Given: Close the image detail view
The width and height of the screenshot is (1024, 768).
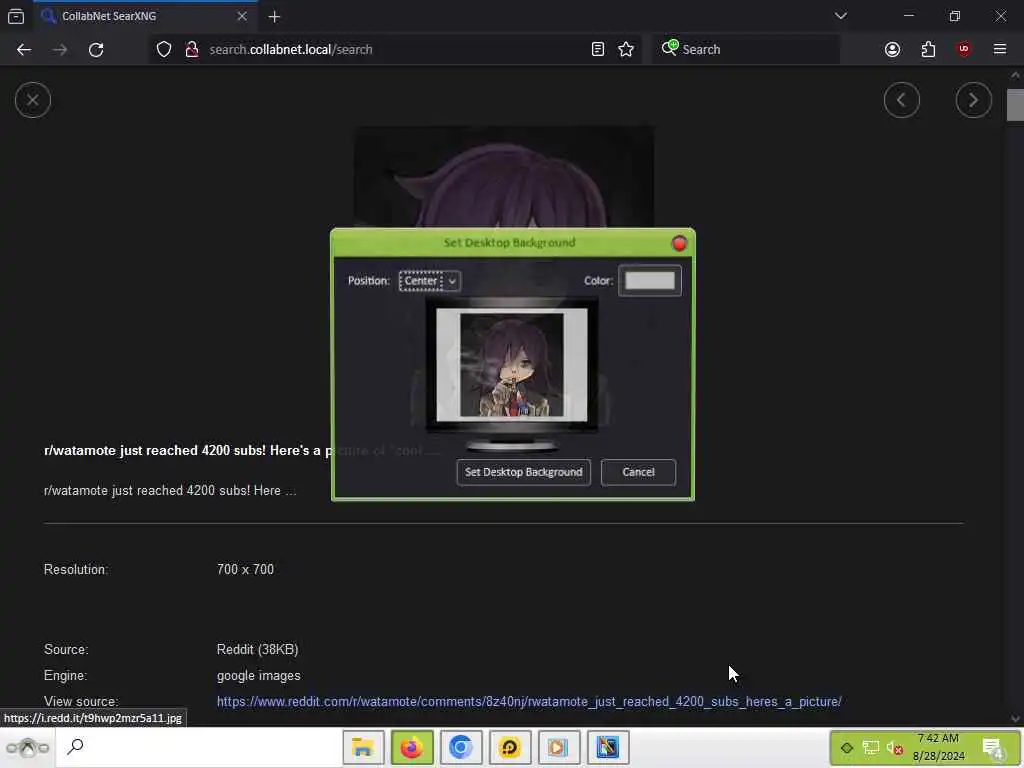Looking at the screenshot, I should (33, 101).
